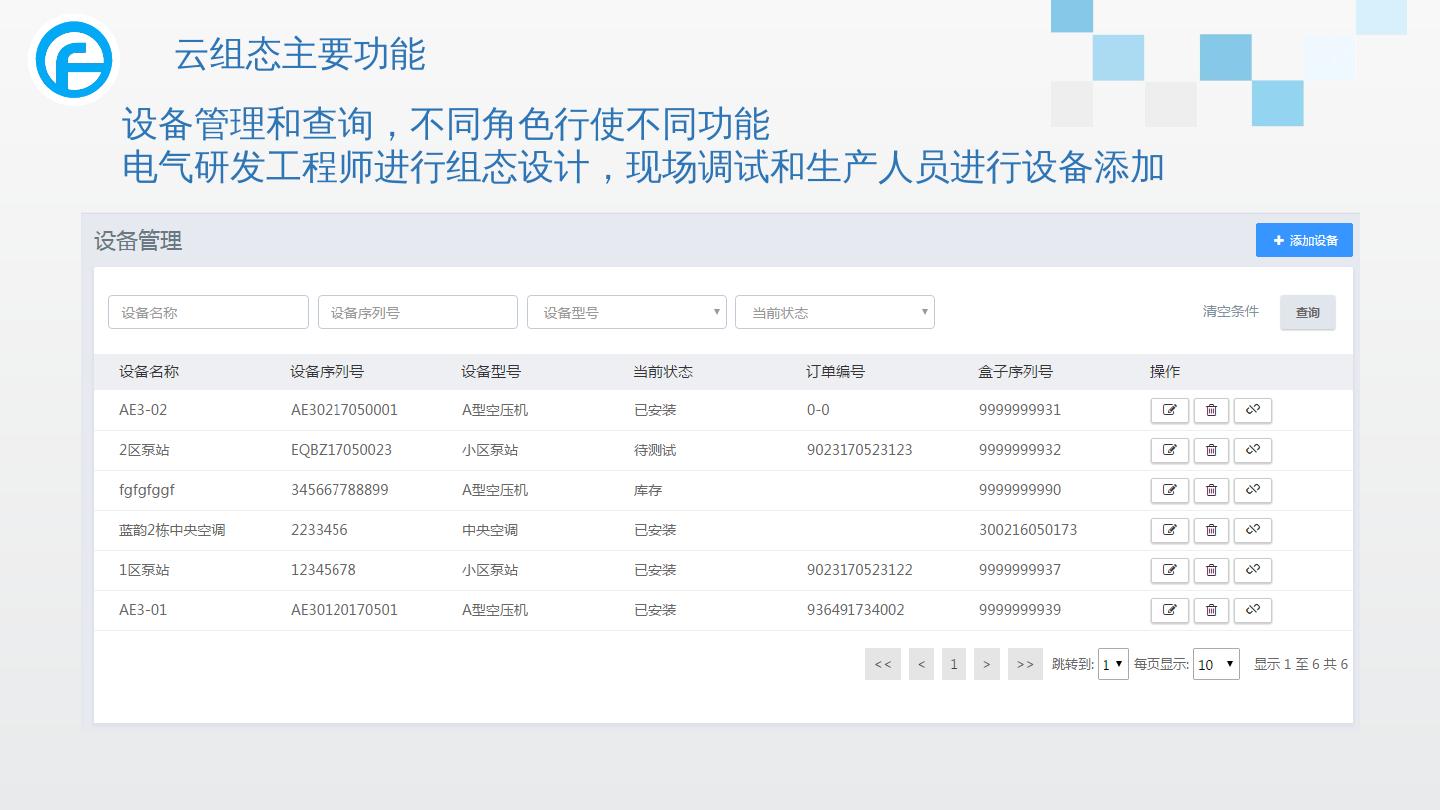This screenshot has height=810, width=1440.
Task: Jump to last page with >> button
Action: click(x=1025, y=664)
